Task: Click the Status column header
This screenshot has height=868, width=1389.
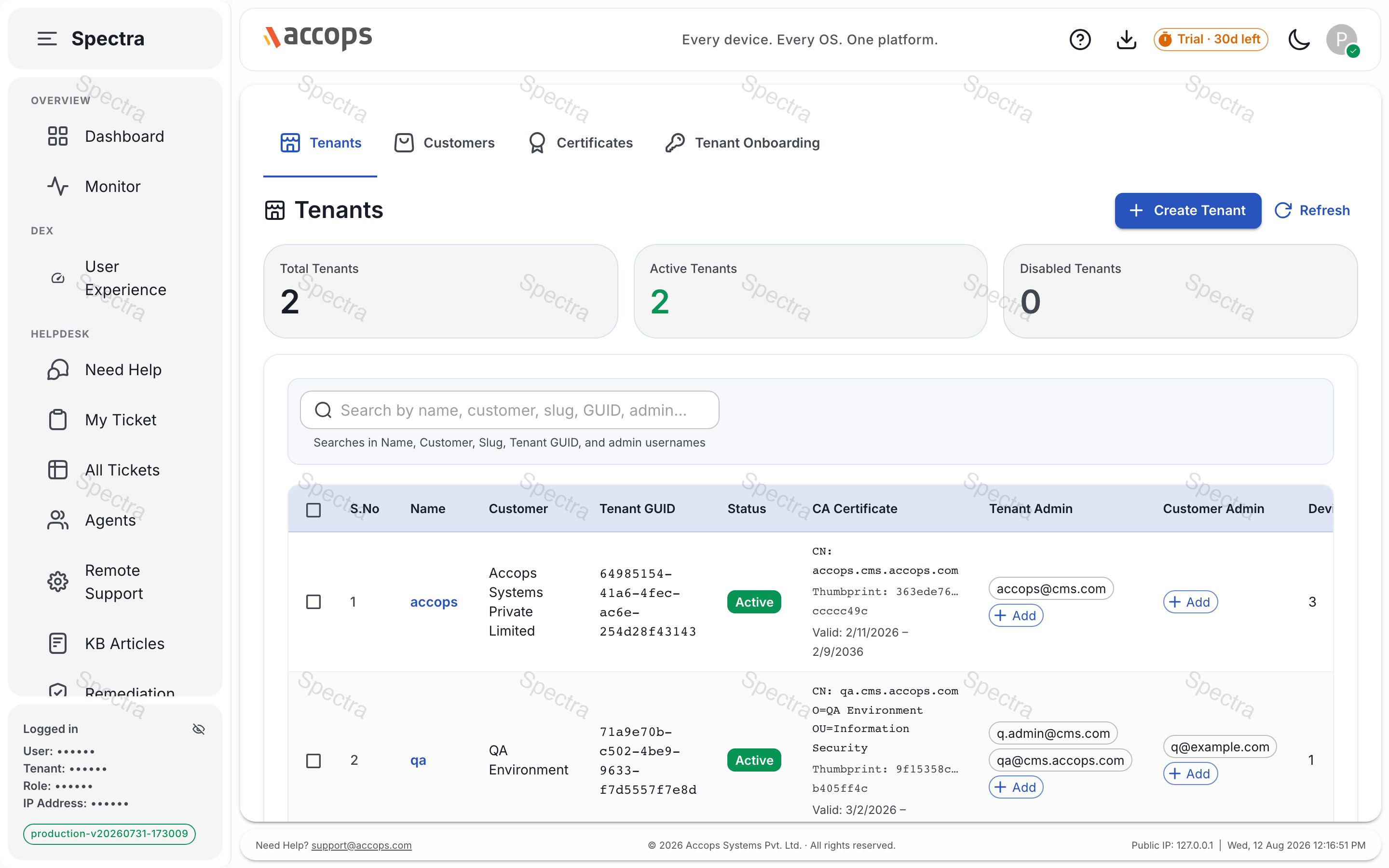Action: pos(746,509)
